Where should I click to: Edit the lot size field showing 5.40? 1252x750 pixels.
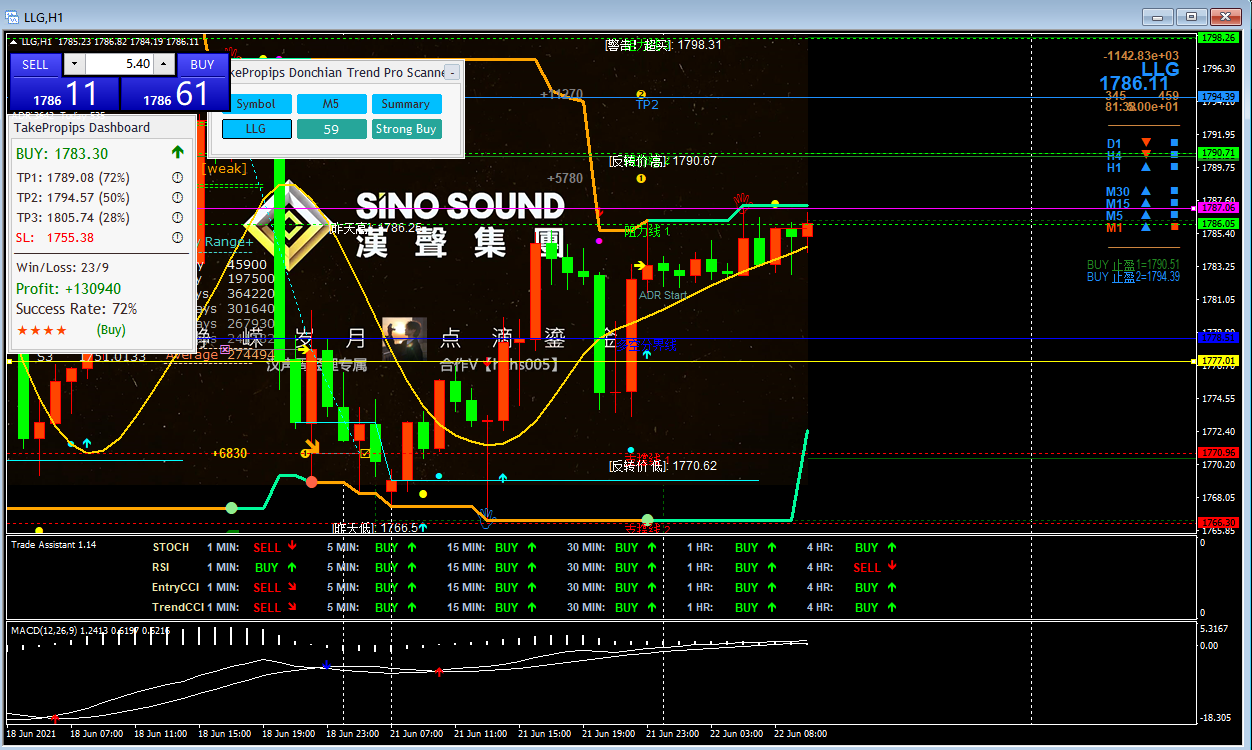(x=120, y=64)
